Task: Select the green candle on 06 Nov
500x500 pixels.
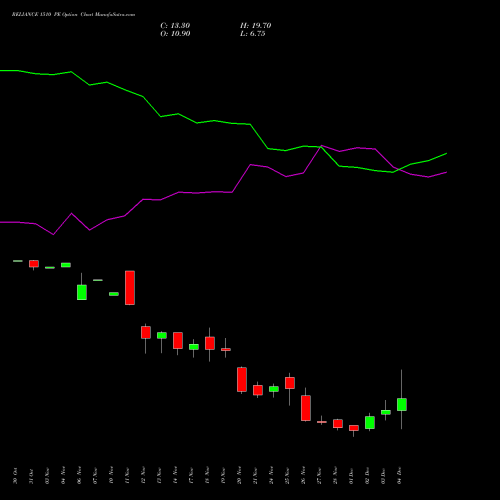Action: coord(82,292)
